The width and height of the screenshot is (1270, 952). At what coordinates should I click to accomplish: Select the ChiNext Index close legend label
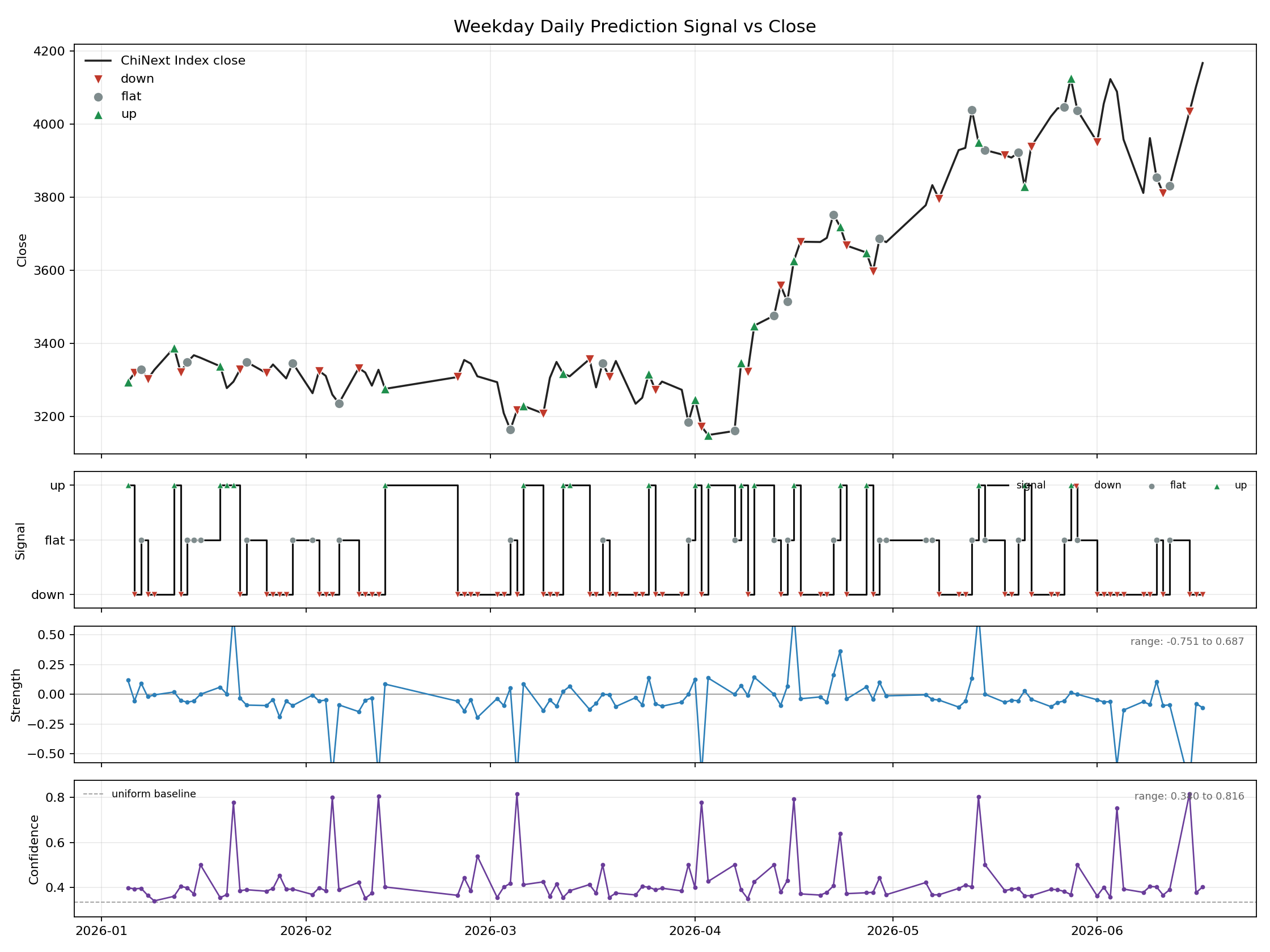(183, 61)
